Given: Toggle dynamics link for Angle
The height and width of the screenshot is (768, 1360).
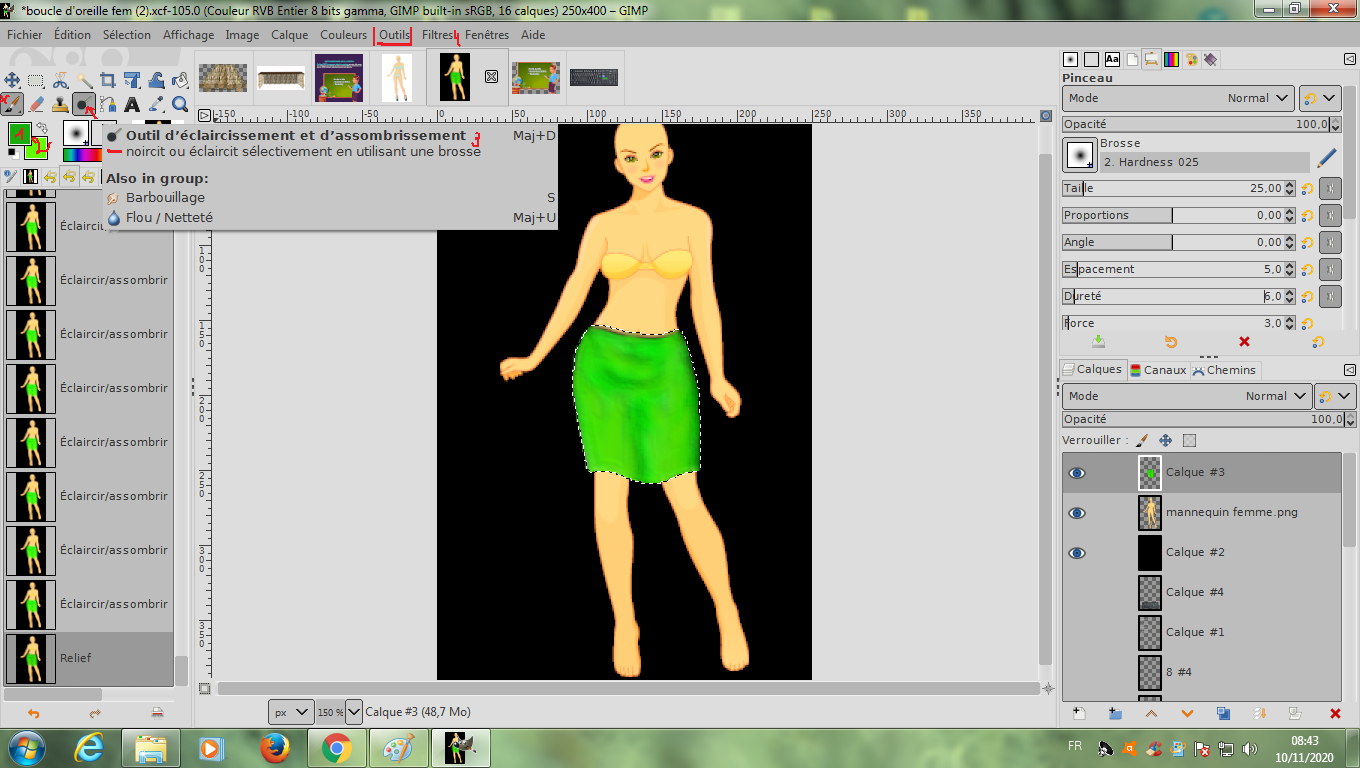Looking at the screenshot, I should point(1330,242).
